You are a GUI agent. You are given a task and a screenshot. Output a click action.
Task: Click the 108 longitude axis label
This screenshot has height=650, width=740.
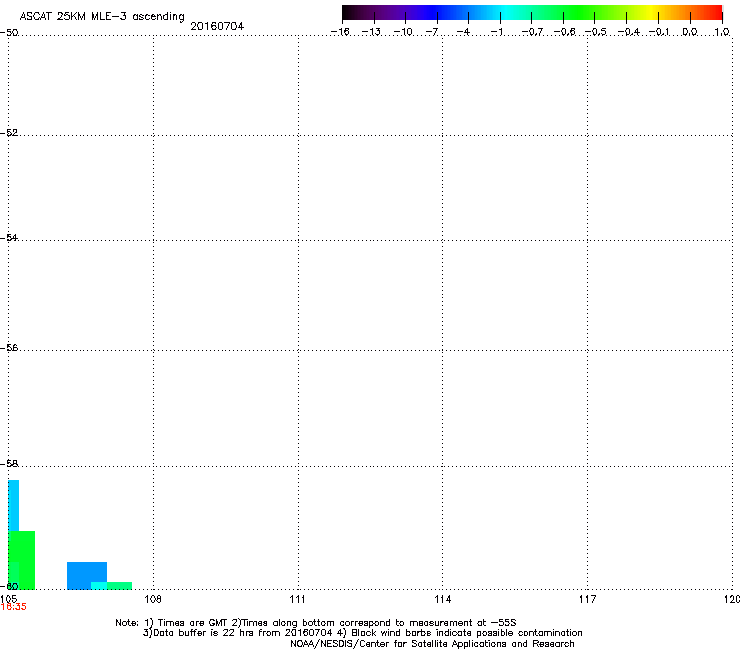coord(153,599)
